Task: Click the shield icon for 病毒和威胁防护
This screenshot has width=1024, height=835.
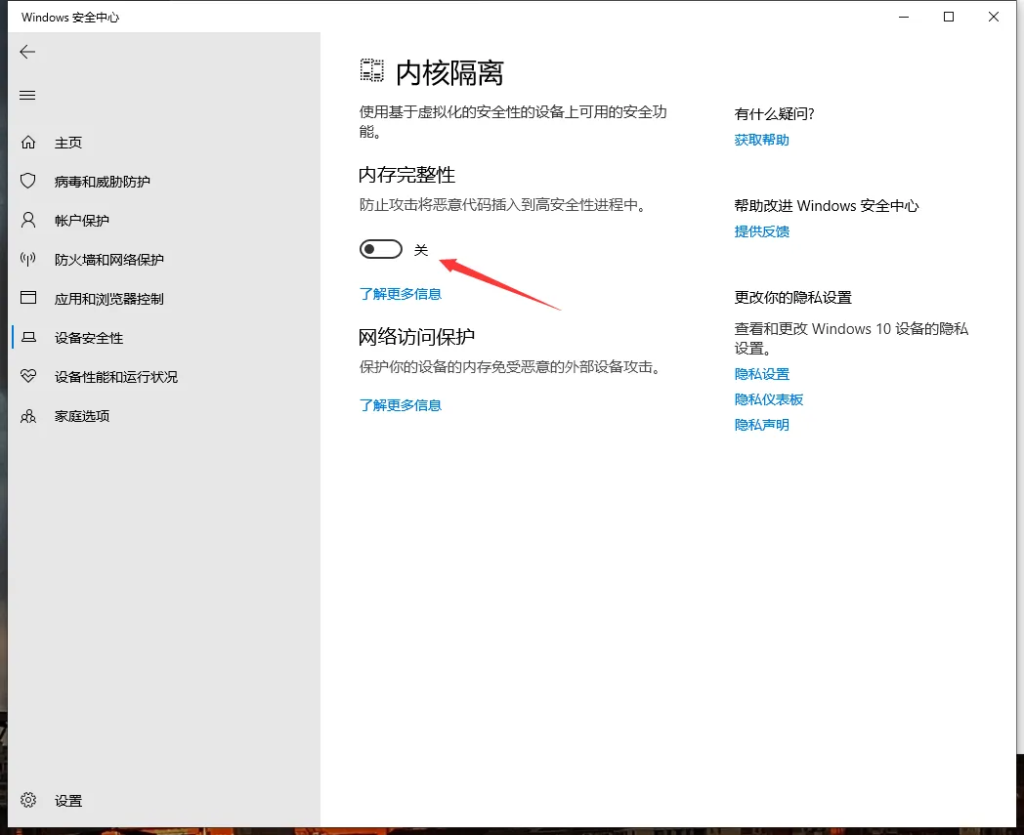Action: 28,181
